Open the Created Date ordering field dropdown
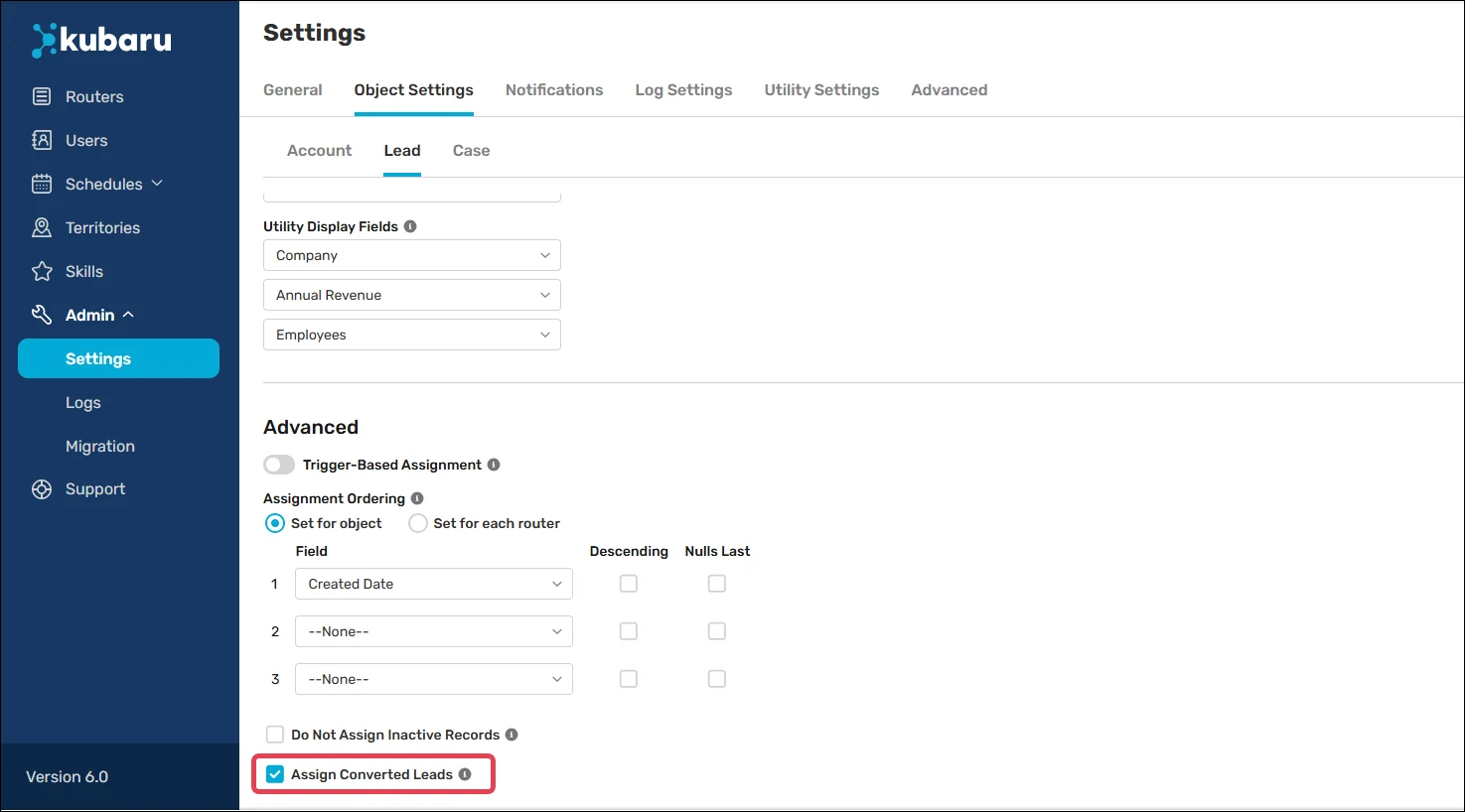1465x812 pixels. click(434, 584)
